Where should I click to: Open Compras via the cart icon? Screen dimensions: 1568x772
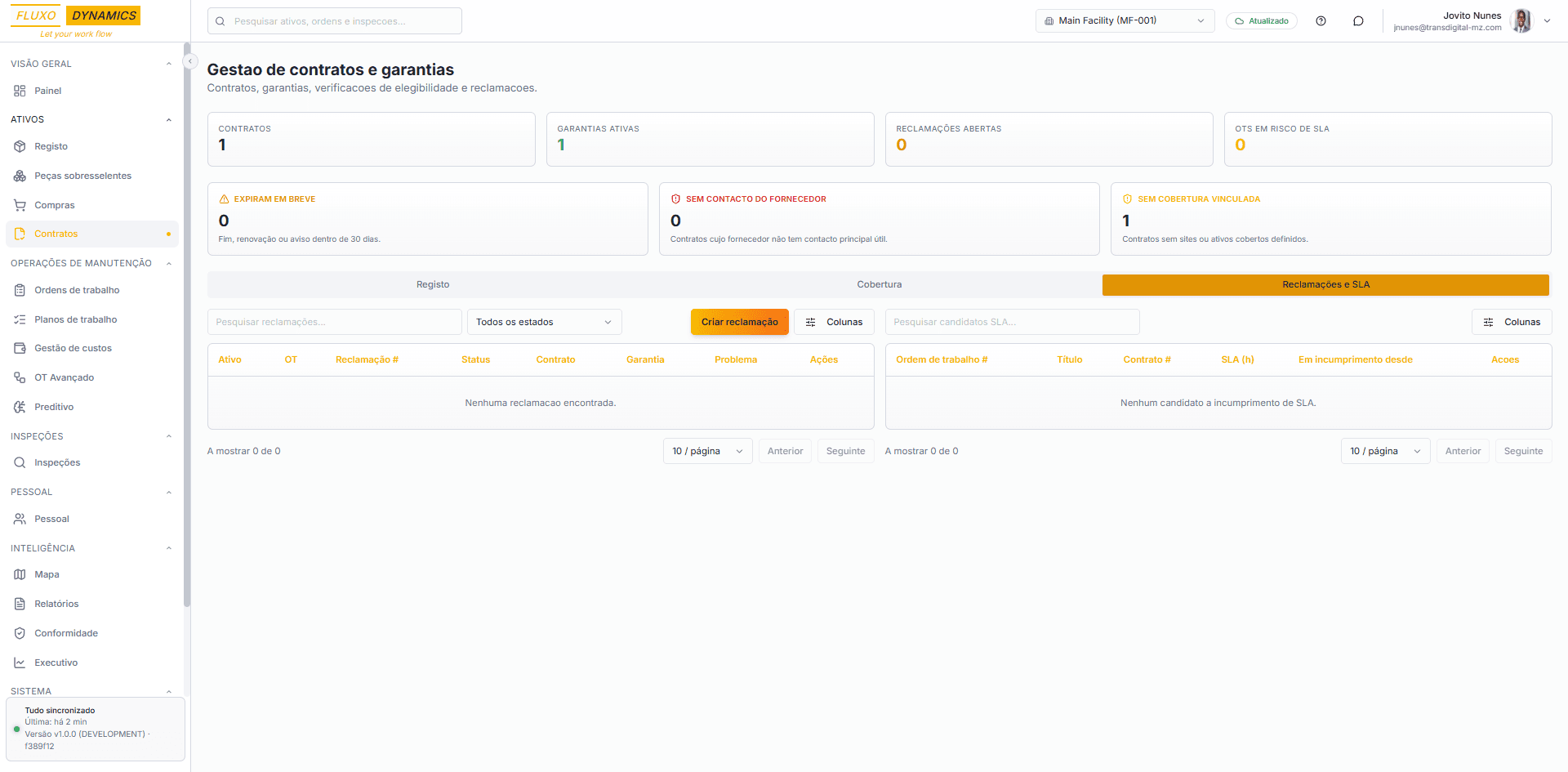[20, 205]
